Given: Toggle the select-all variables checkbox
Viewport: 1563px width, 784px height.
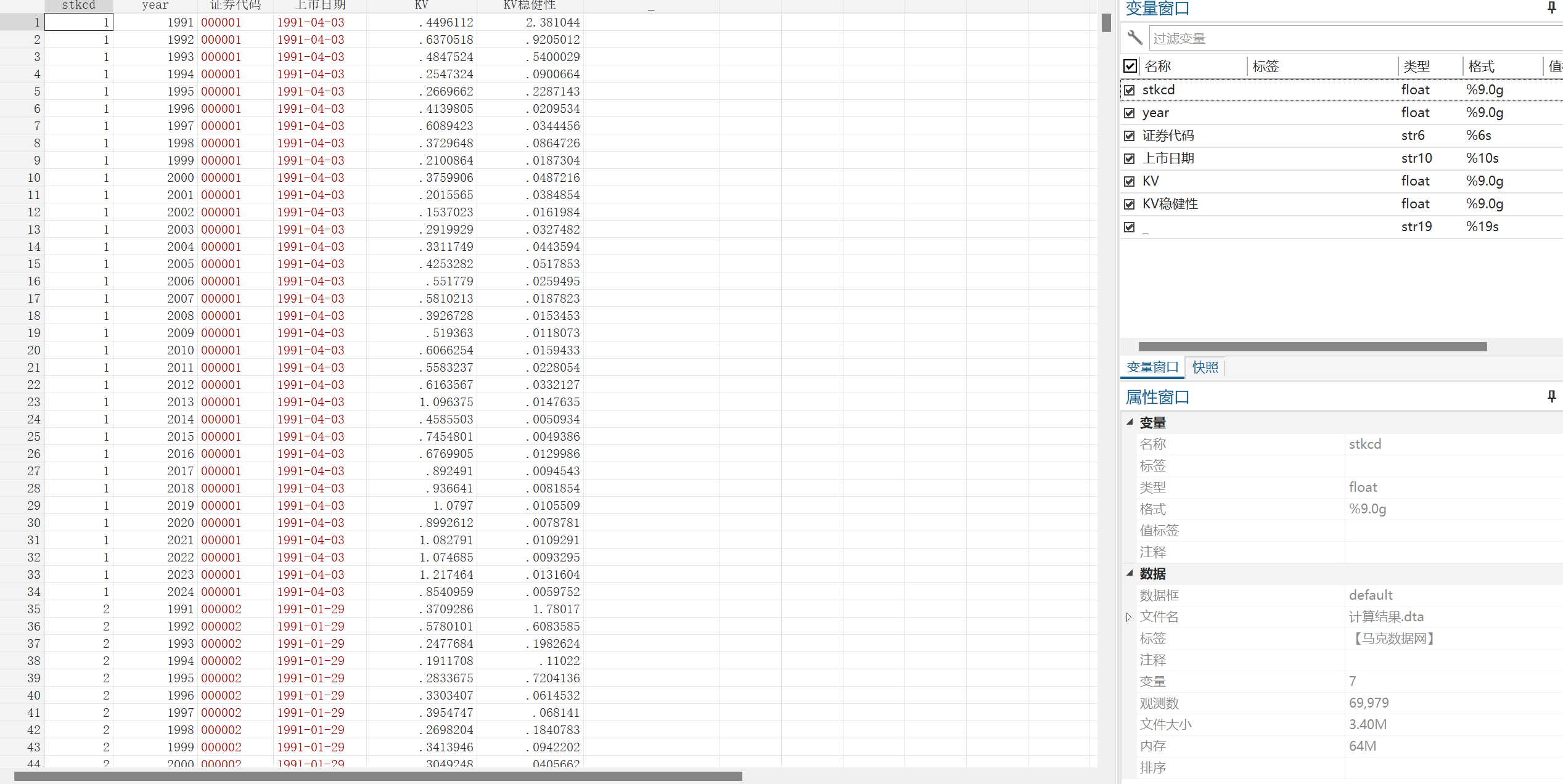Looking at the screenshot, I should click(x=1130, y=66).
